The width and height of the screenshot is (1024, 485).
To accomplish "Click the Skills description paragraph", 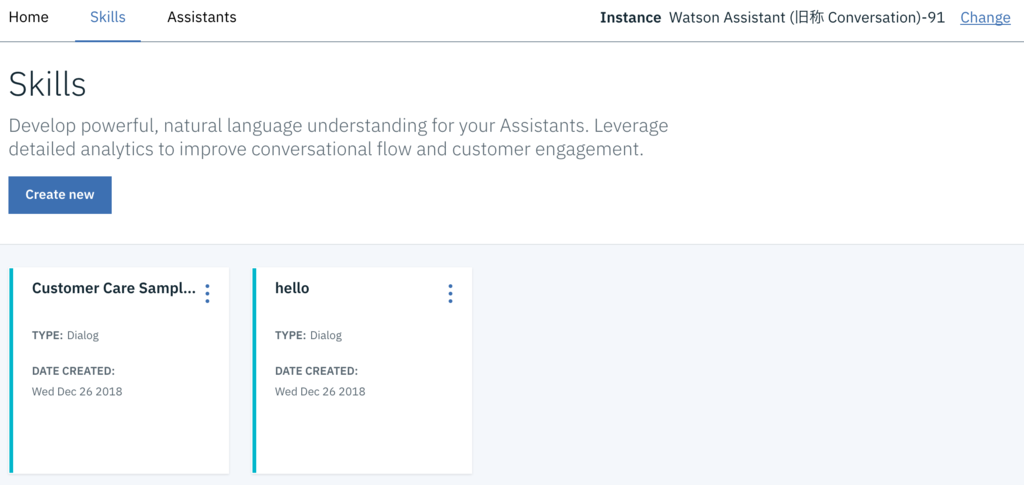I will [x=338, y=138].
